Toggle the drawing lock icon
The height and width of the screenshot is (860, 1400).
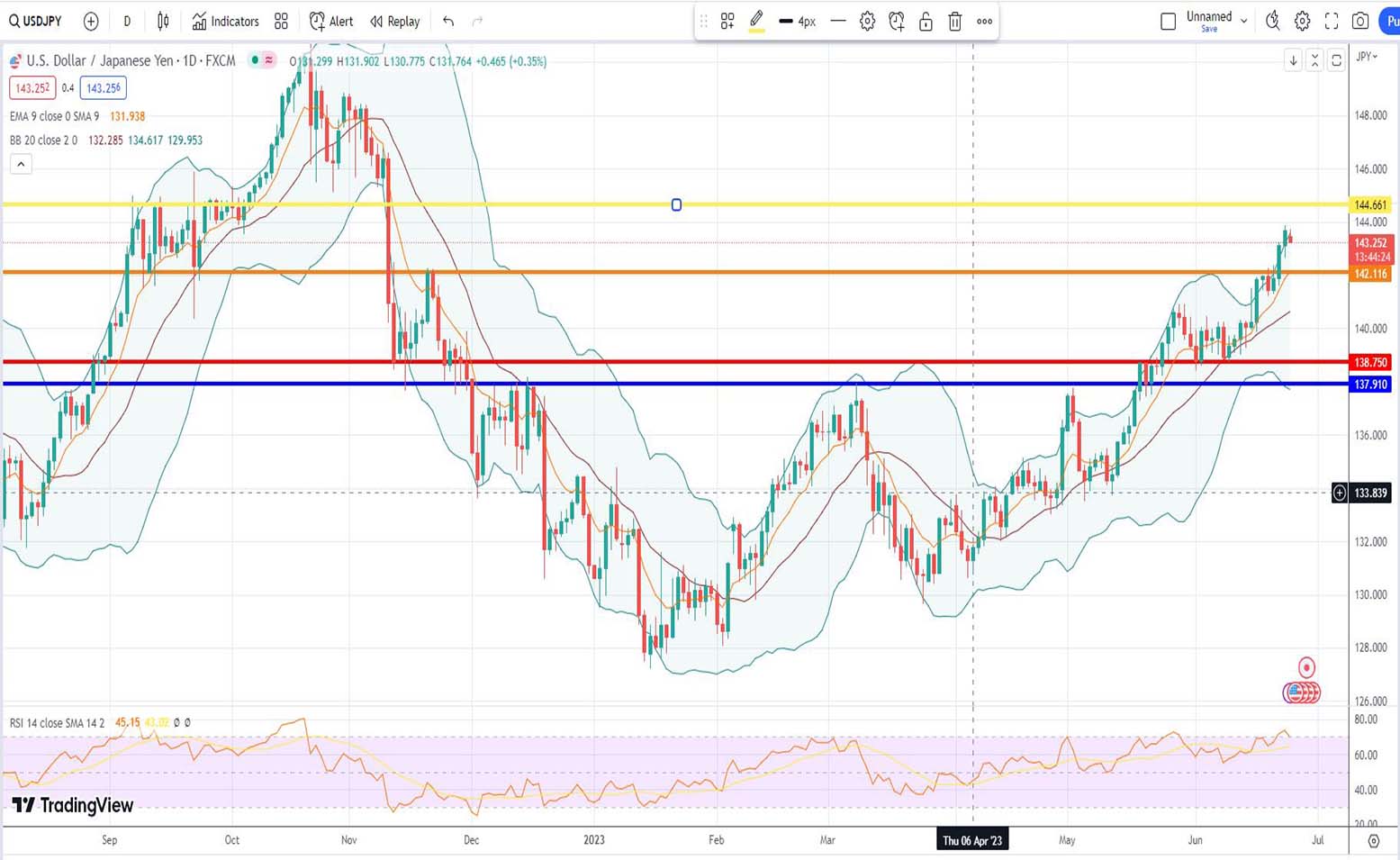point(926,21)
